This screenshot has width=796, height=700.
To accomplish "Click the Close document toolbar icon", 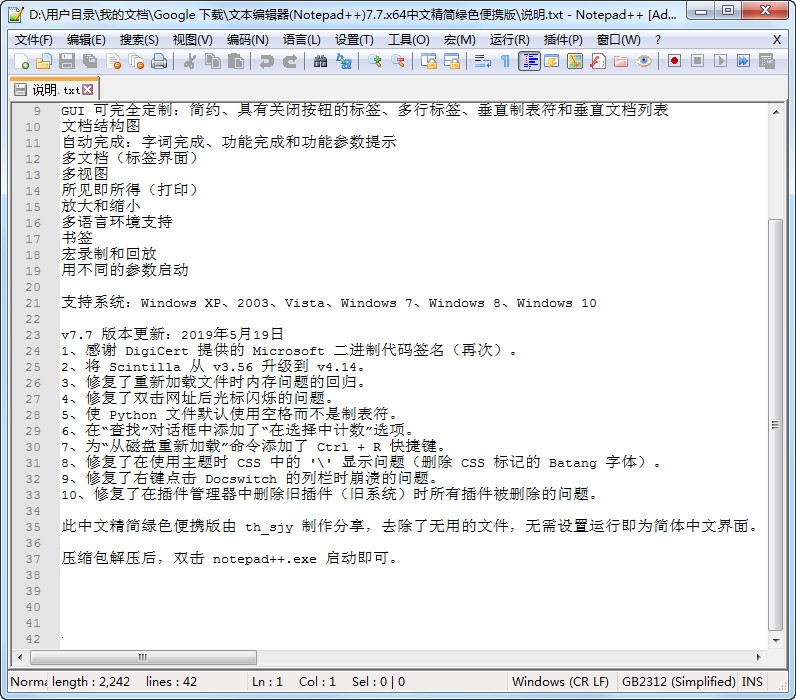I will tap(114, 61).
